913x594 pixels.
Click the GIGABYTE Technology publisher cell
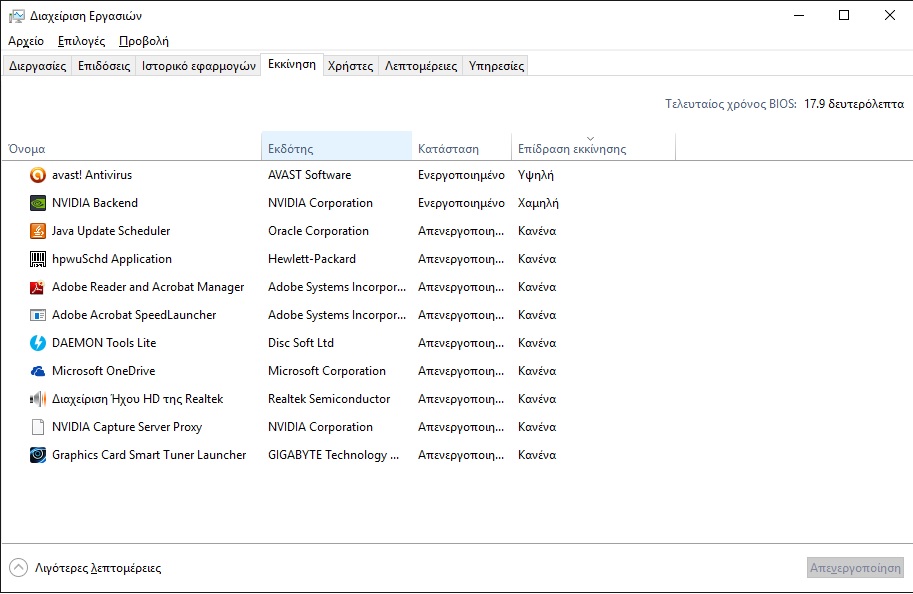[x=334, y=455]
